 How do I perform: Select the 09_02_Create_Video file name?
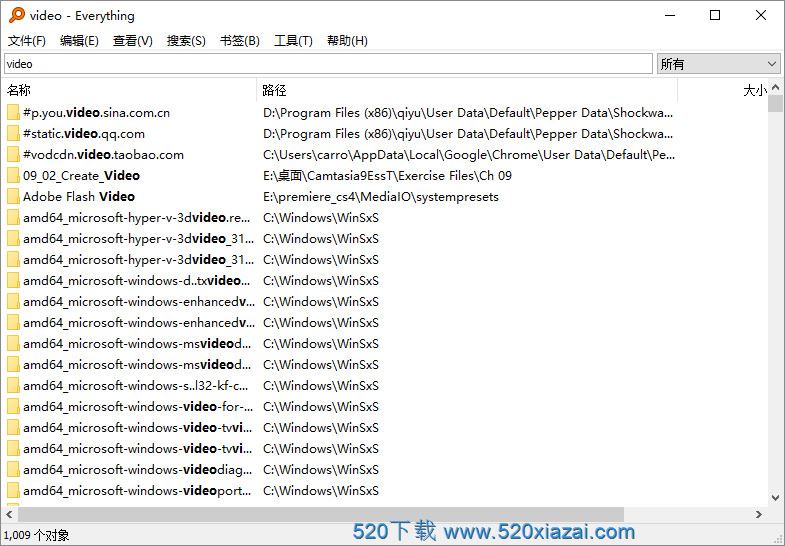(x=82, y=176)
